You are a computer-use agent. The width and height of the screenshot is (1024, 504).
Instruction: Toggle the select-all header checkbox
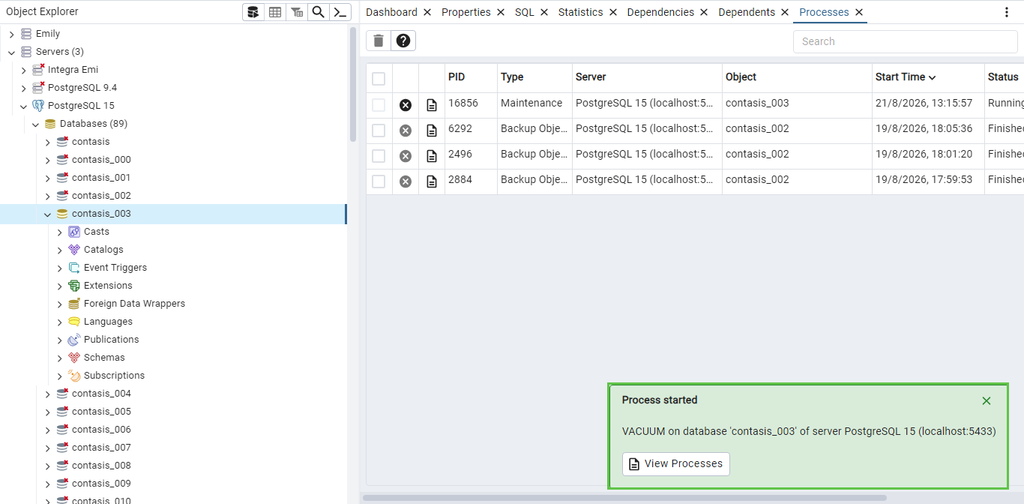(x=379, y=79)
